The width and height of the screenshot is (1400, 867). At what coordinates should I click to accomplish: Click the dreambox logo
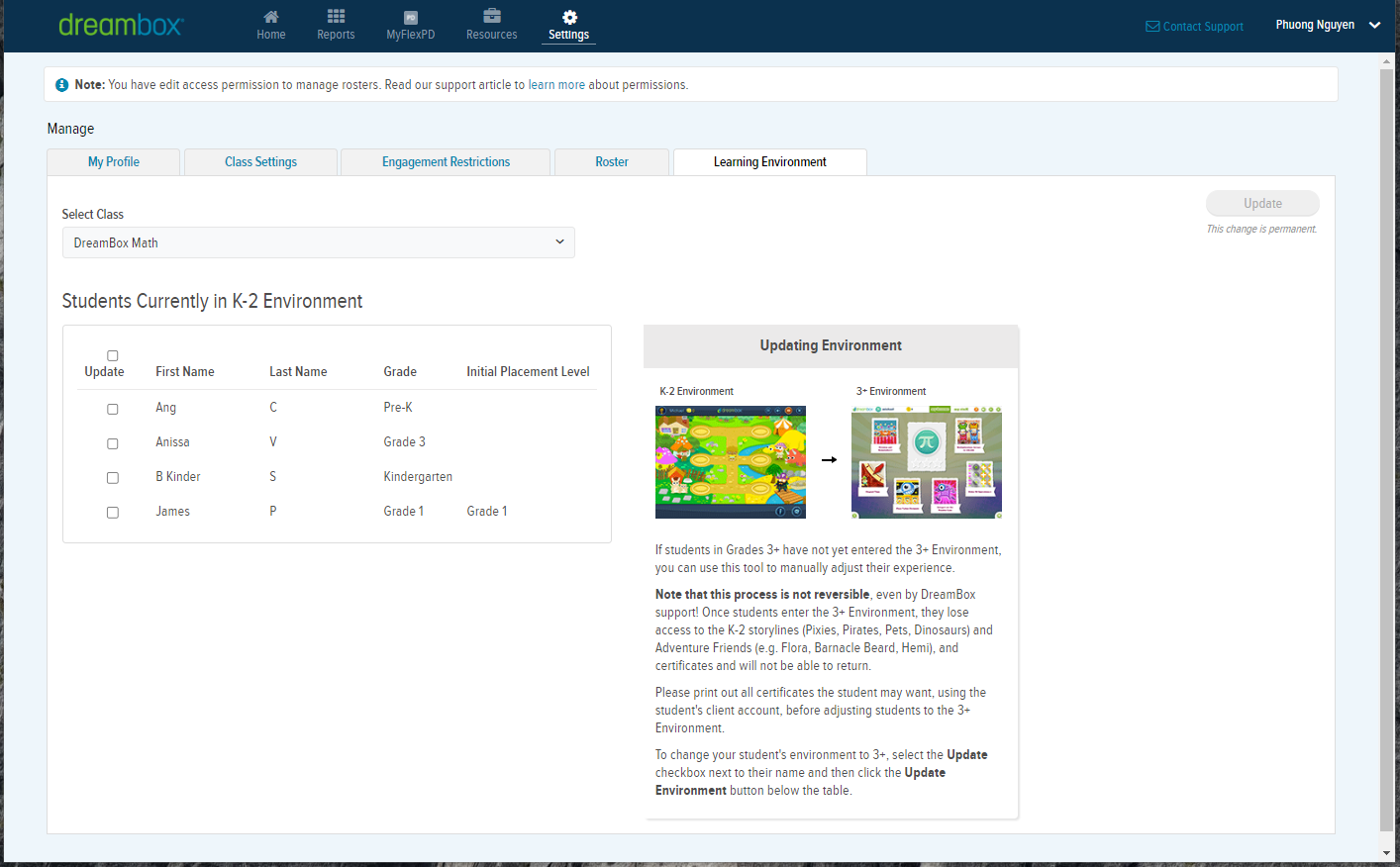(121, 25)
